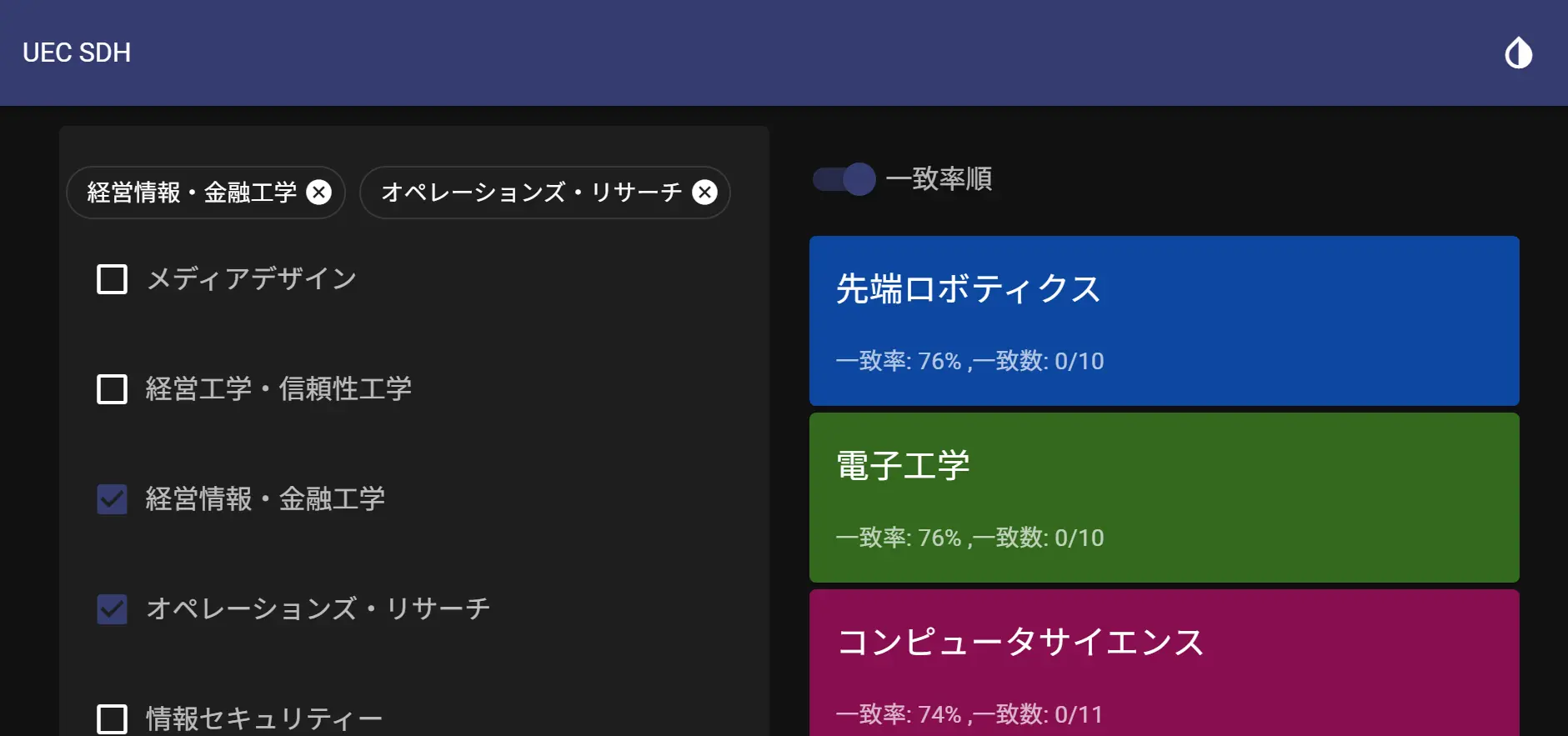Screen dimensions: 1568x736
Task: Turn off the 一致率順 sort switch
Action: (x=844, y=179)
